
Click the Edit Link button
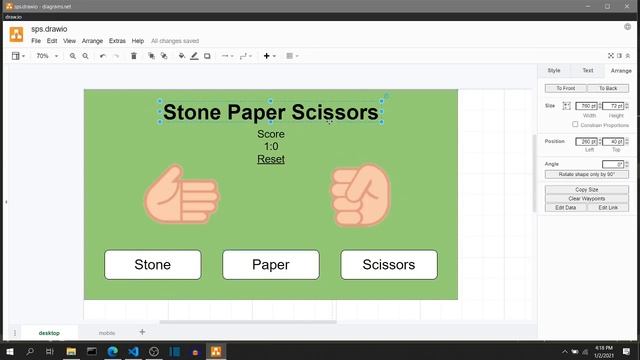click(x=608, y=208)
